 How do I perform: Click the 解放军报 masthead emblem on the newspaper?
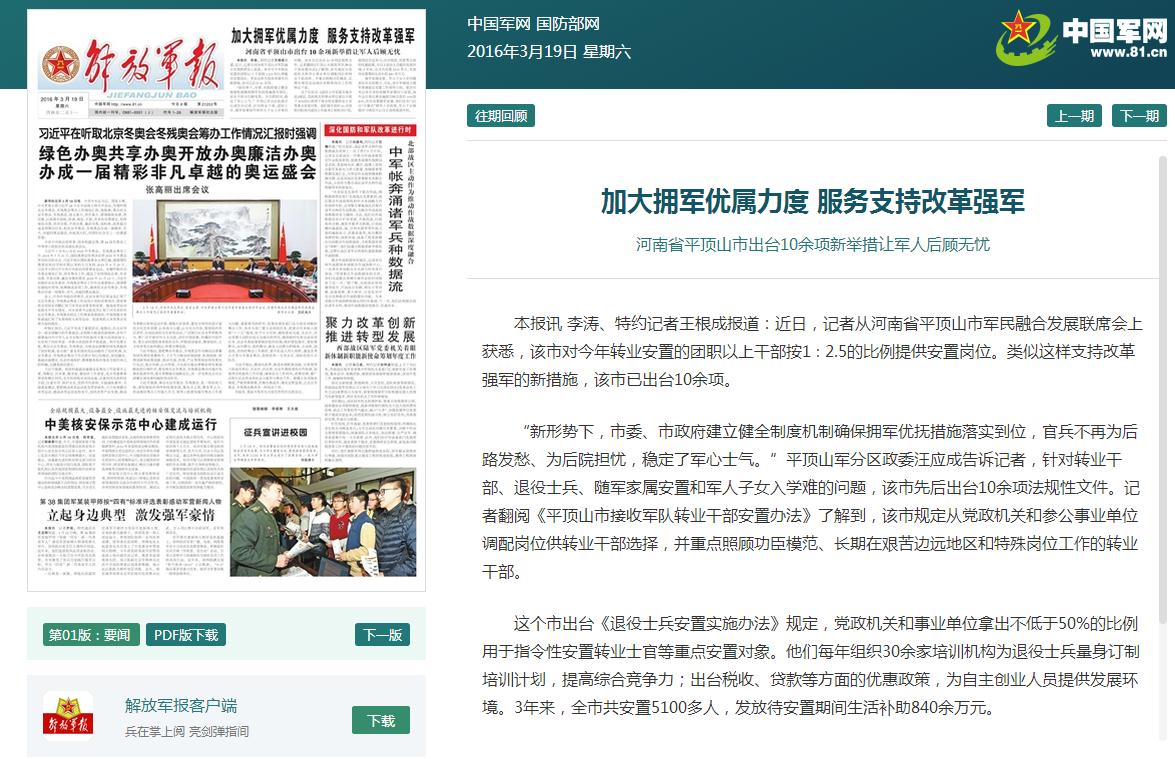pos(59,66)
